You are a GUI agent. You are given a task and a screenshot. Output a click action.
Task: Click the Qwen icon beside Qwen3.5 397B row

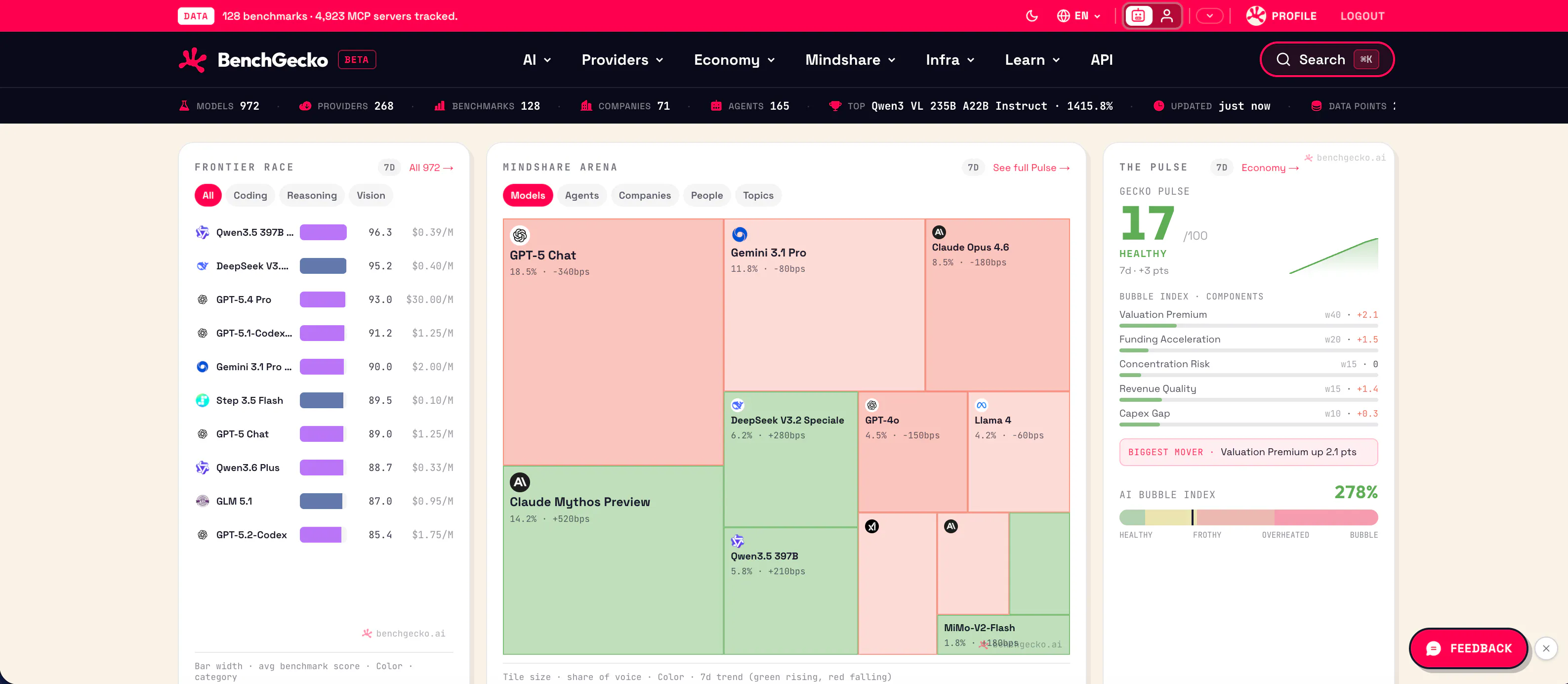coord(202,232)
